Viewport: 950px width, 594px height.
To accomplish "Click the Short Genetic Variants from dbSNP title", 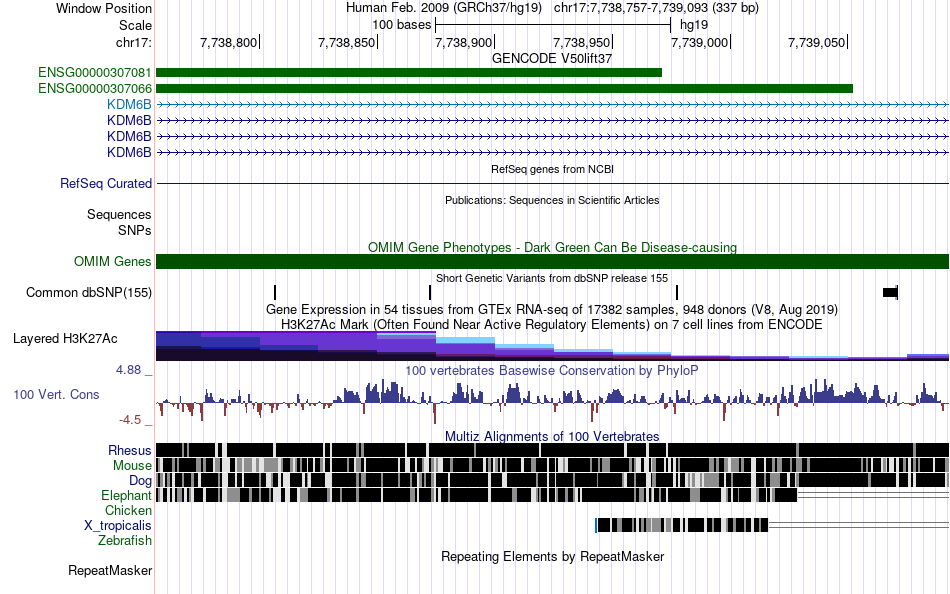I will (552, 278).
